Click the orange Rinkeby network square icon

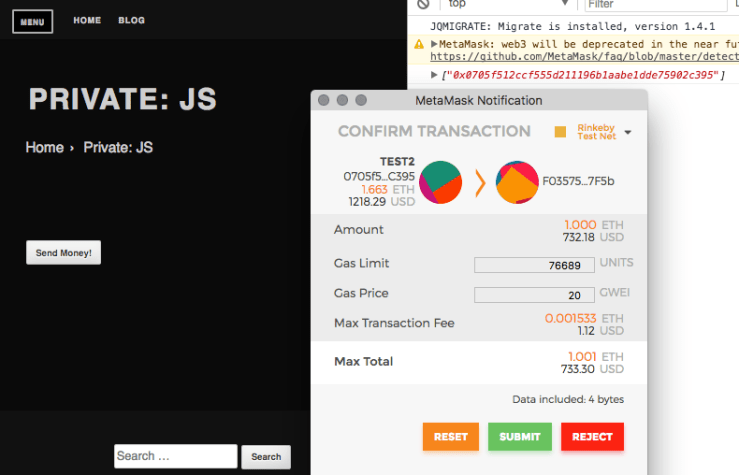560,131
